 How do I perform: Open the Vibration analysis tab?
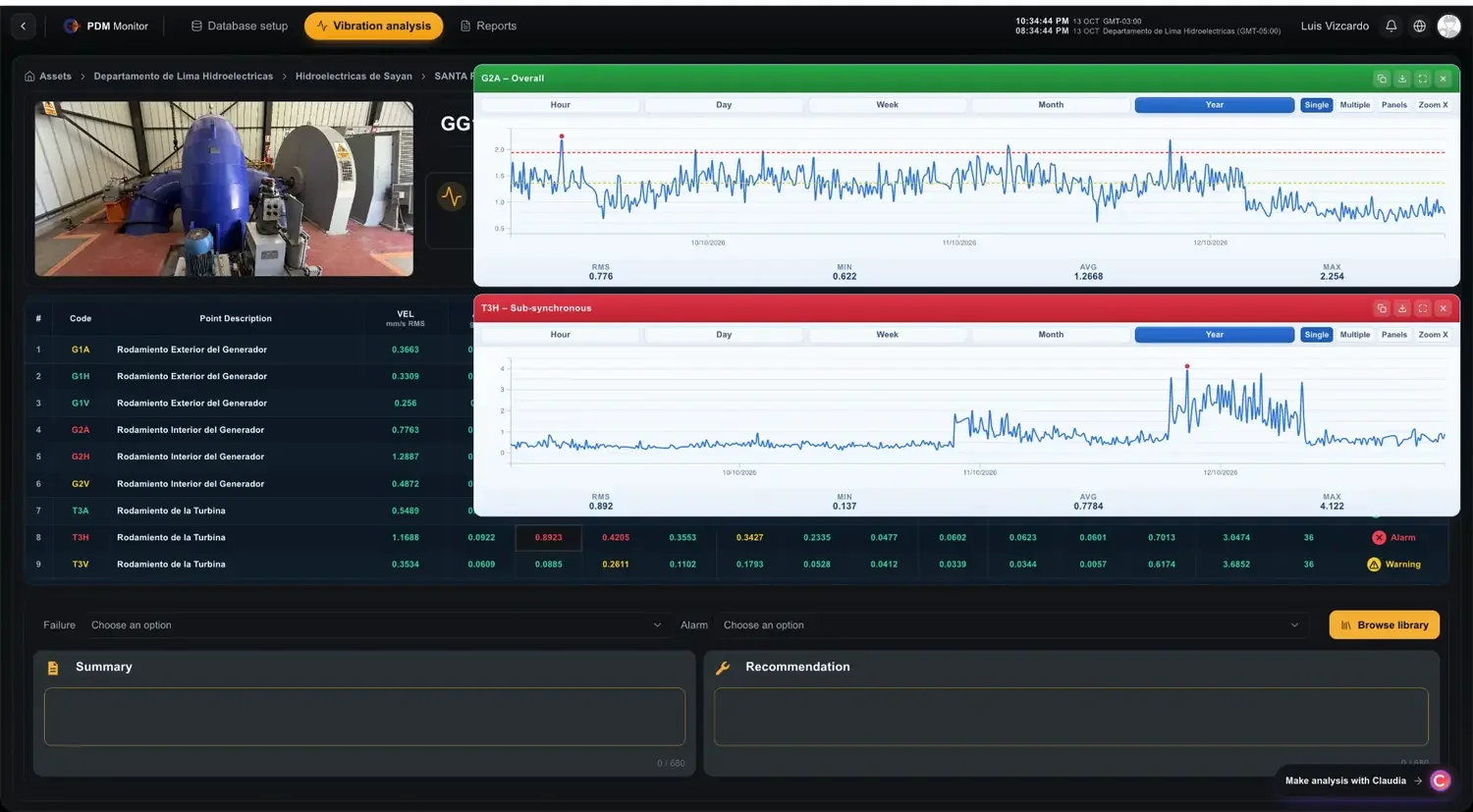(x=374, y=27)
